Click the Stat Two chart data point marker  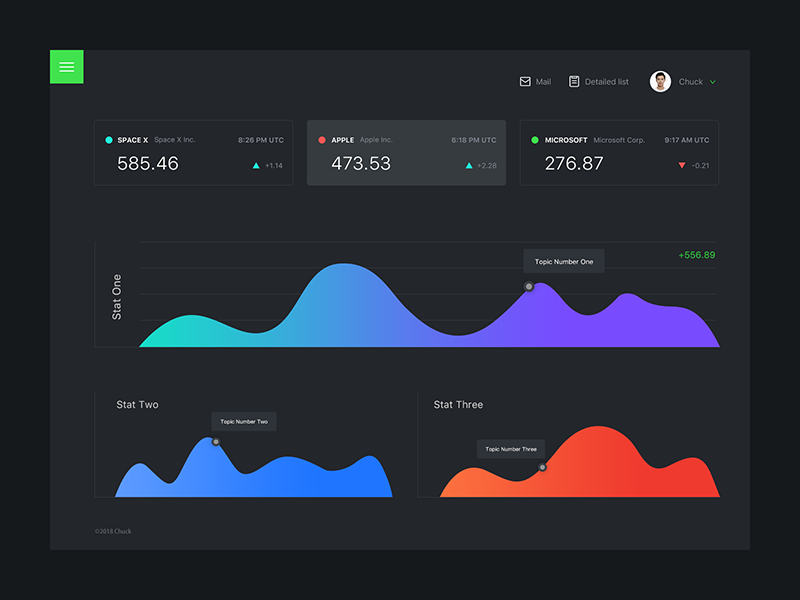pos(216,442)
